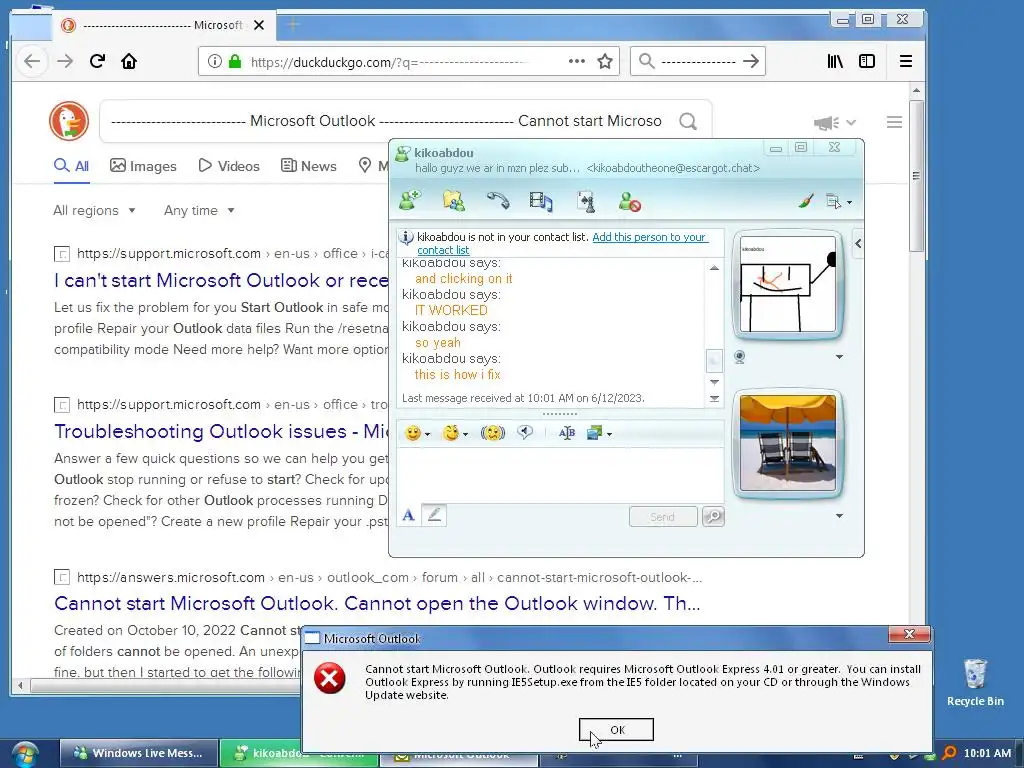Screen dimensions: 1024x768
Task: Switch to the News search tab
Action: pyautogui.click(x=308, y=166)
